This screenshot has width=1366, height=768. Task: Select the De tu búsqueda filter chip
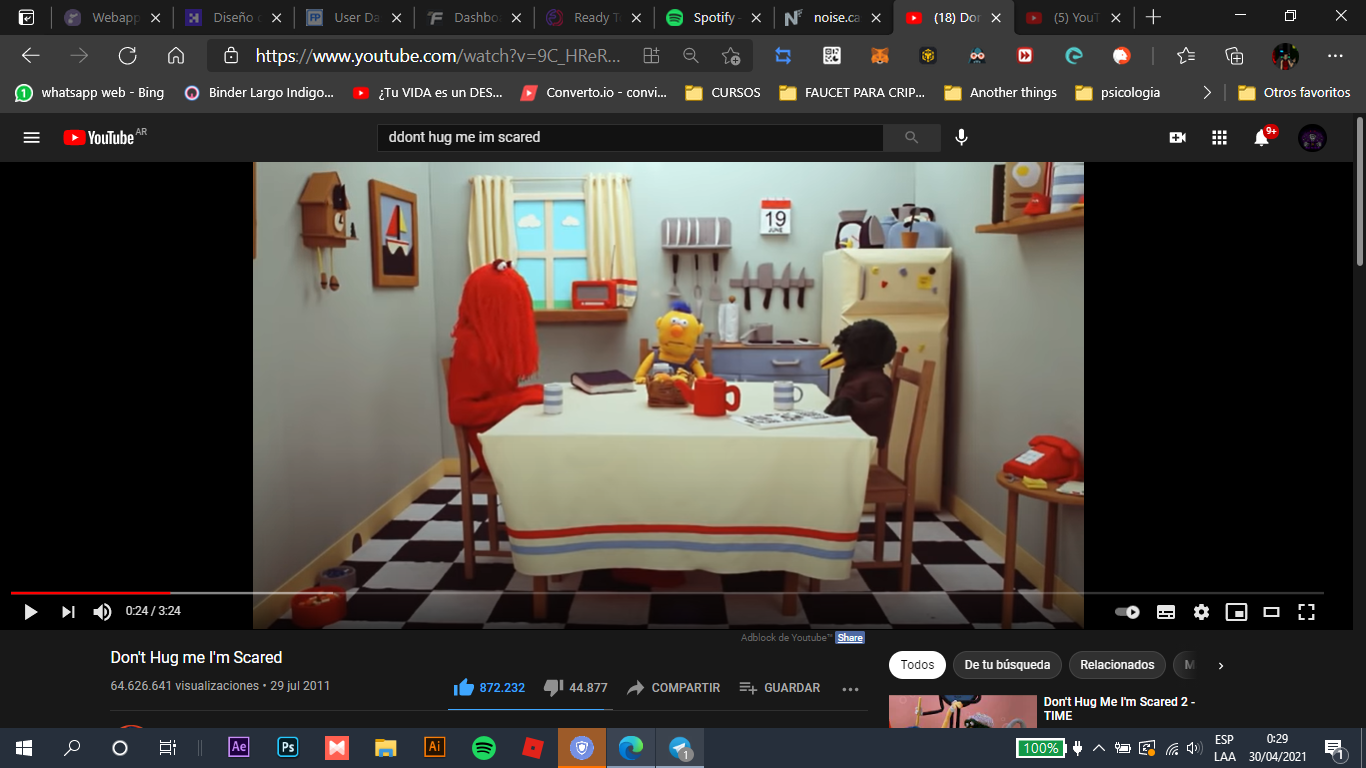(x=1007, y=665)
